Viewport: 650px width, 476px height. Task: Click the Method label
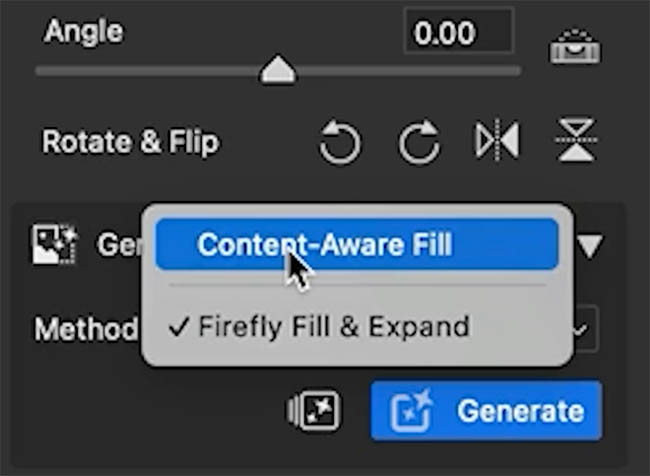pos(86,330)
